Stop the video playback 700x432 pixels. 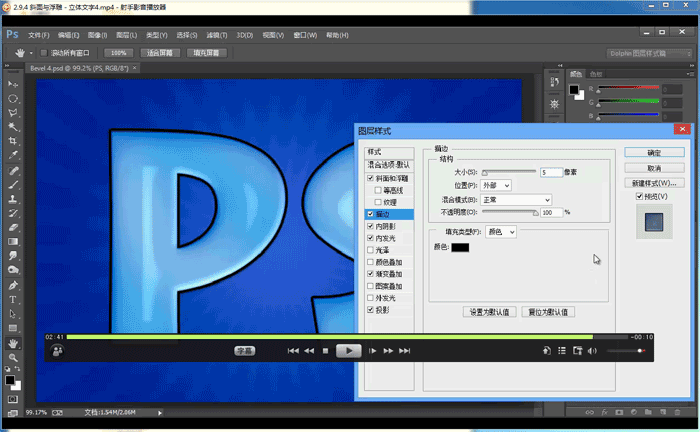[x=325, y=351]
